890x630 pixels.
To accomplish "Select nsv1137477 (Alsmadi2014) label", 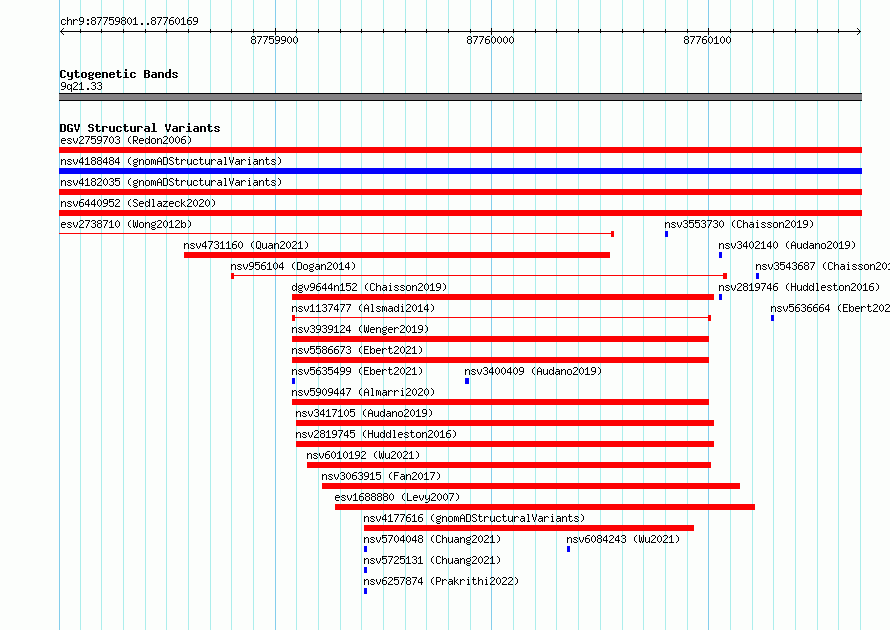I will click(363, 308).
